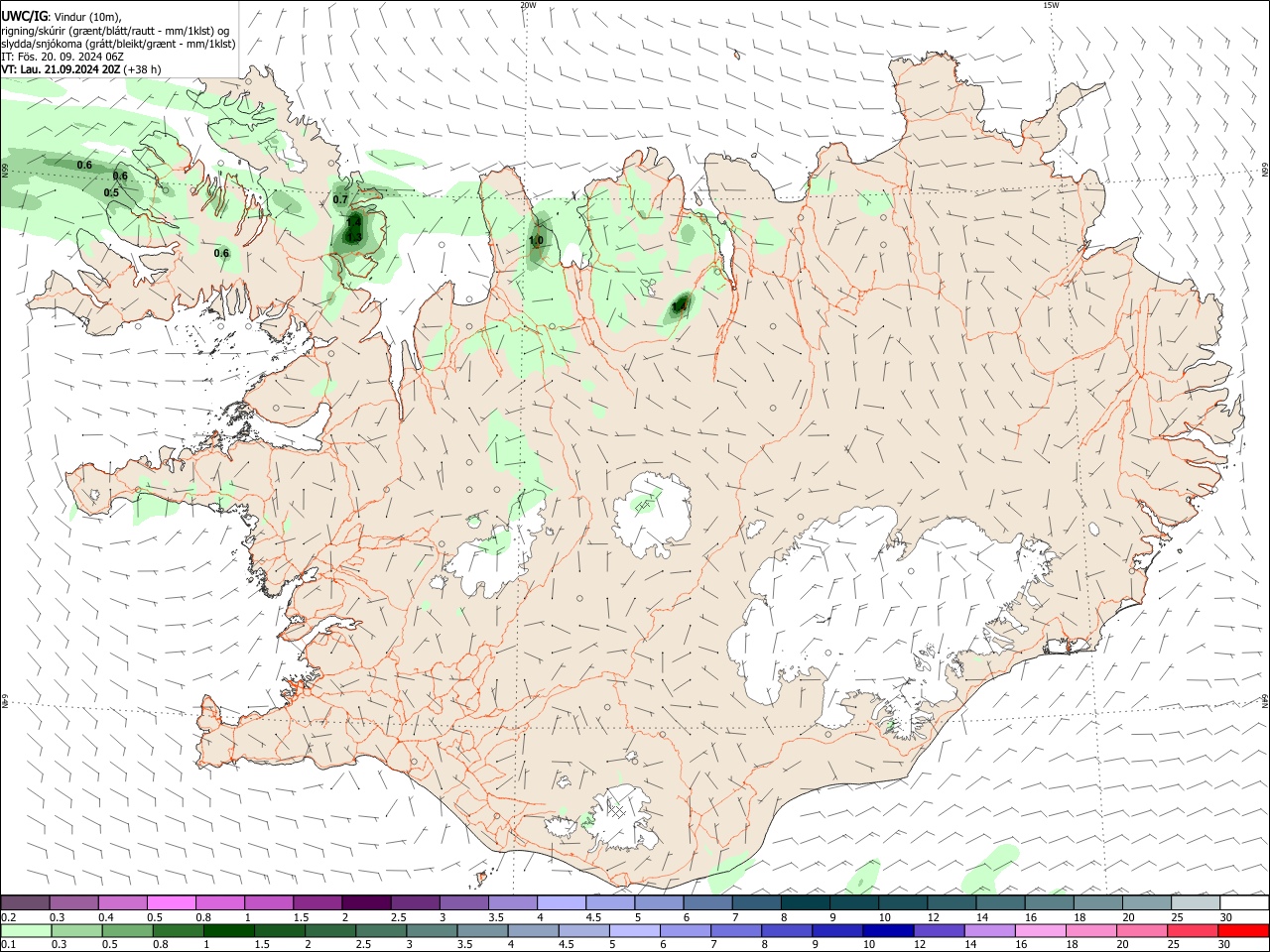Click the dark green 1 swatch on rain scale
This screenshot has height=952, width=1270.
pyautogui.click(x=228, y=930)
